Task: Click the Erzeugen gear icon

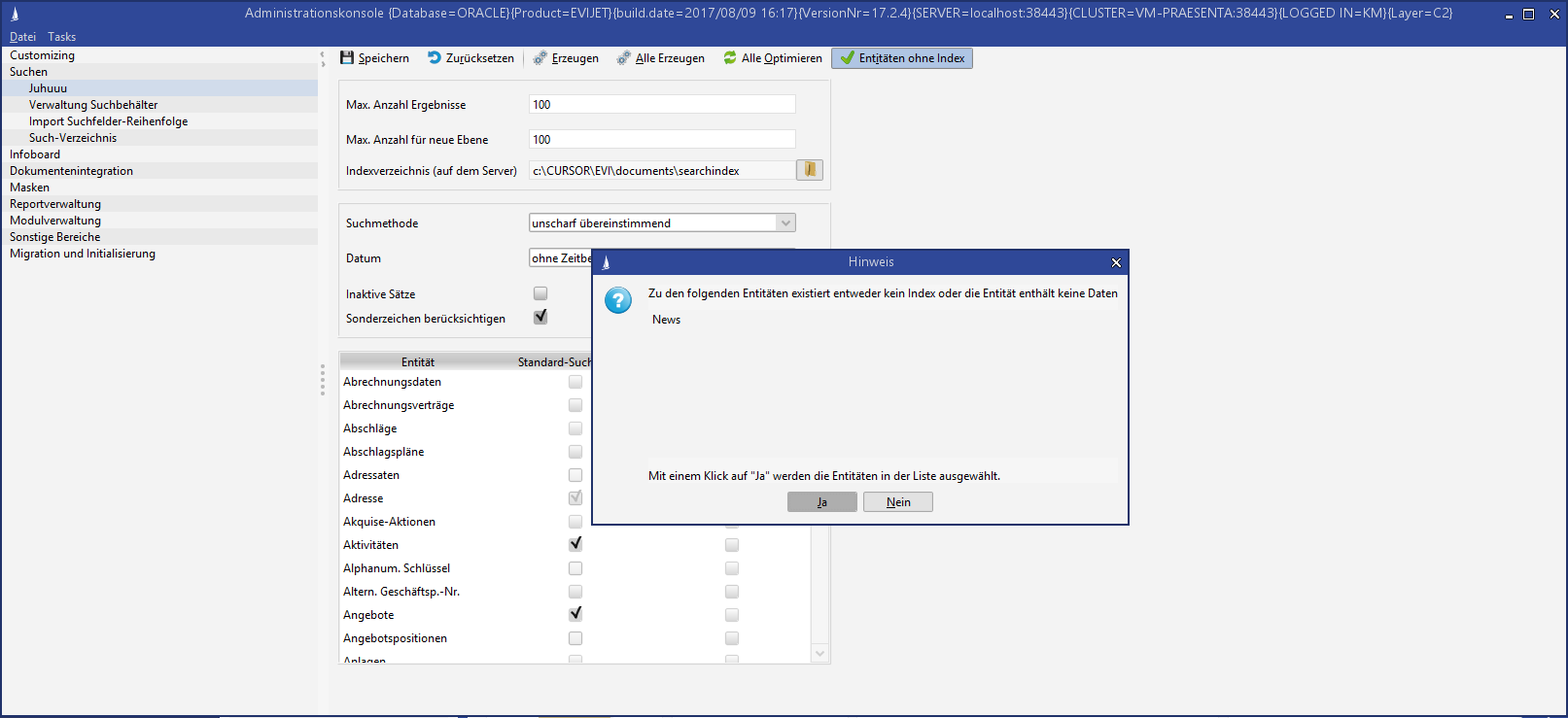Action: [540, 58]
